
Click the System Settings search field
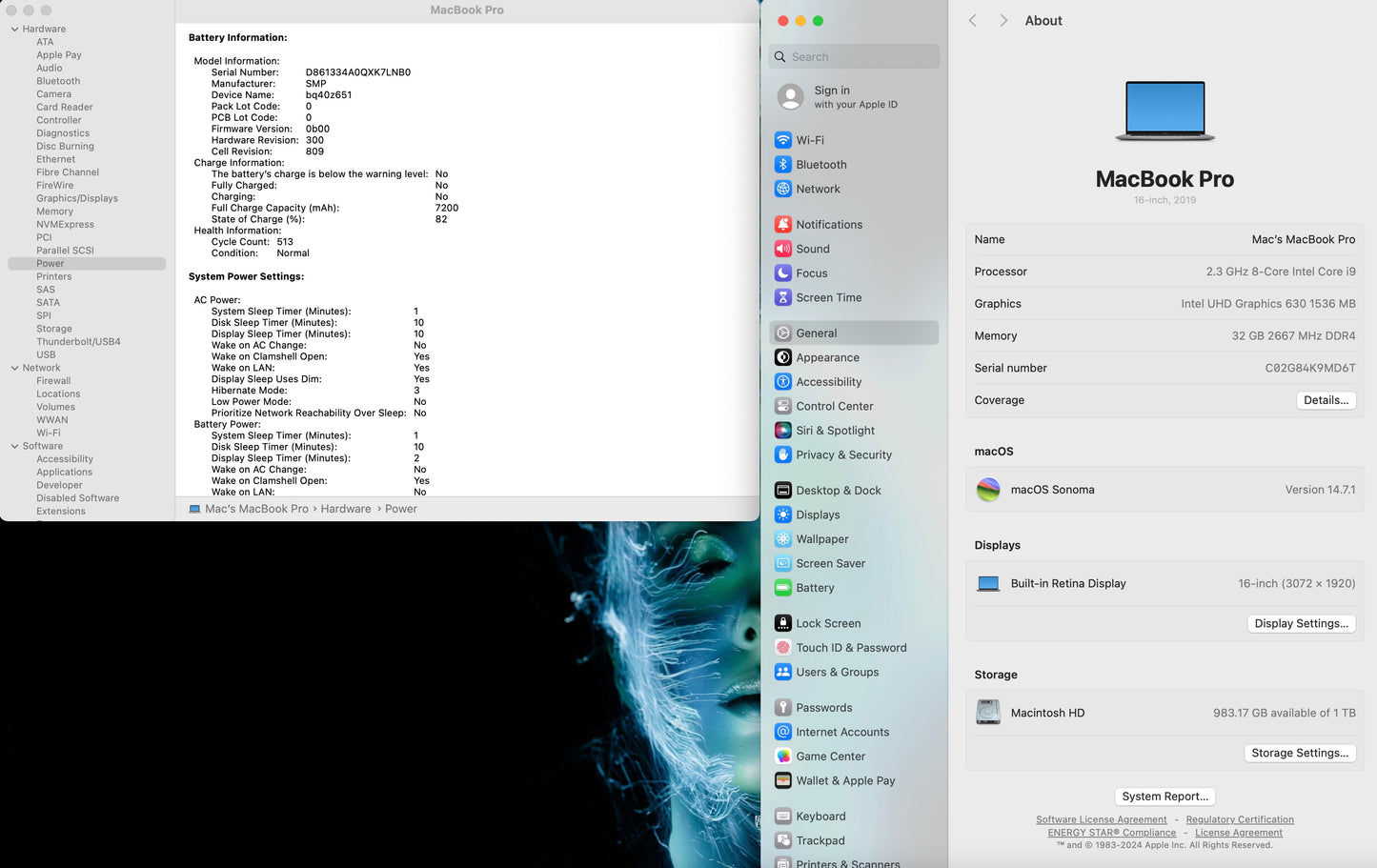tap(853, 56)
